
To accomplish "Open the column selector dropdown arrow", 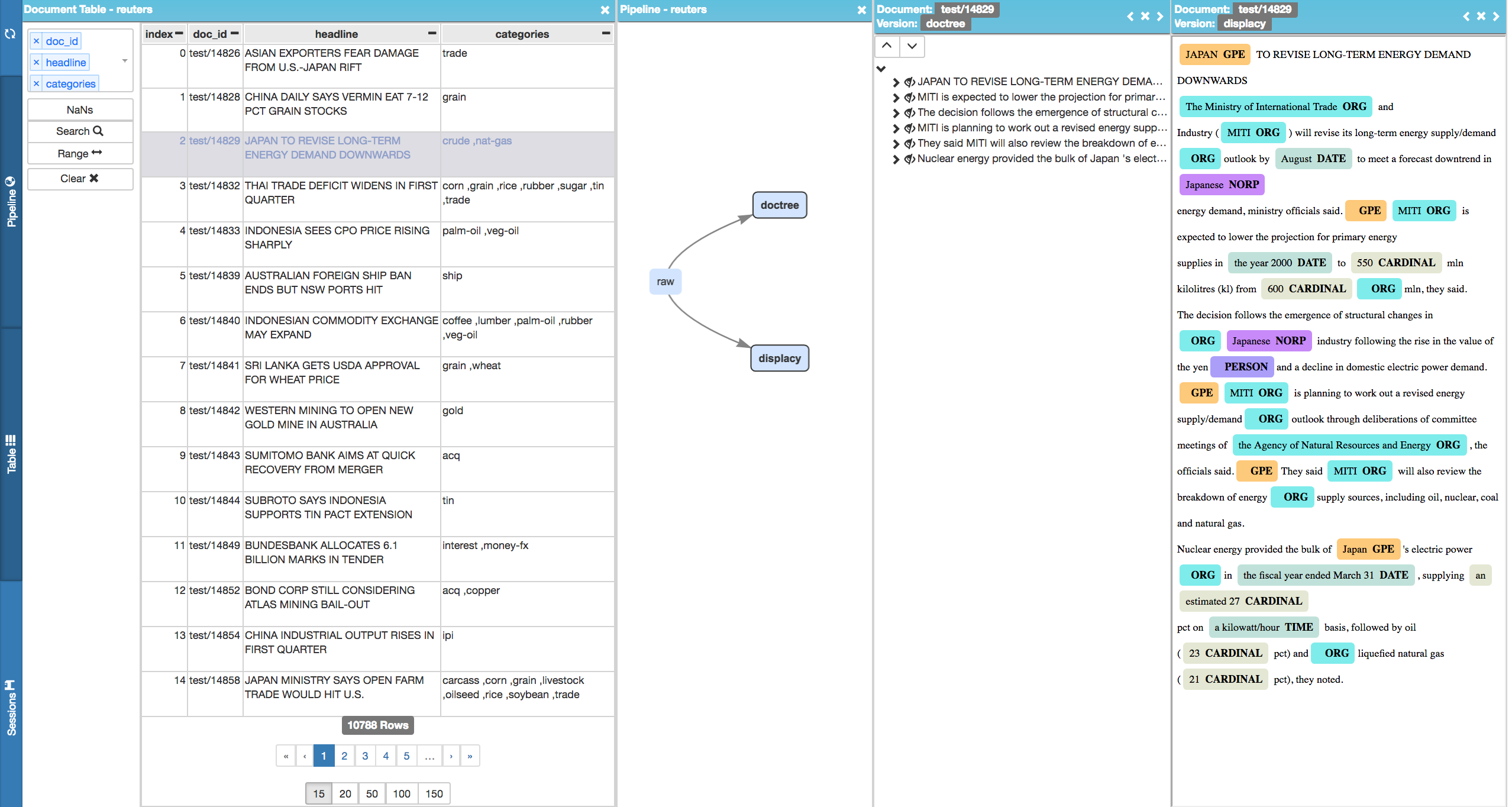I will coord(125,61).
